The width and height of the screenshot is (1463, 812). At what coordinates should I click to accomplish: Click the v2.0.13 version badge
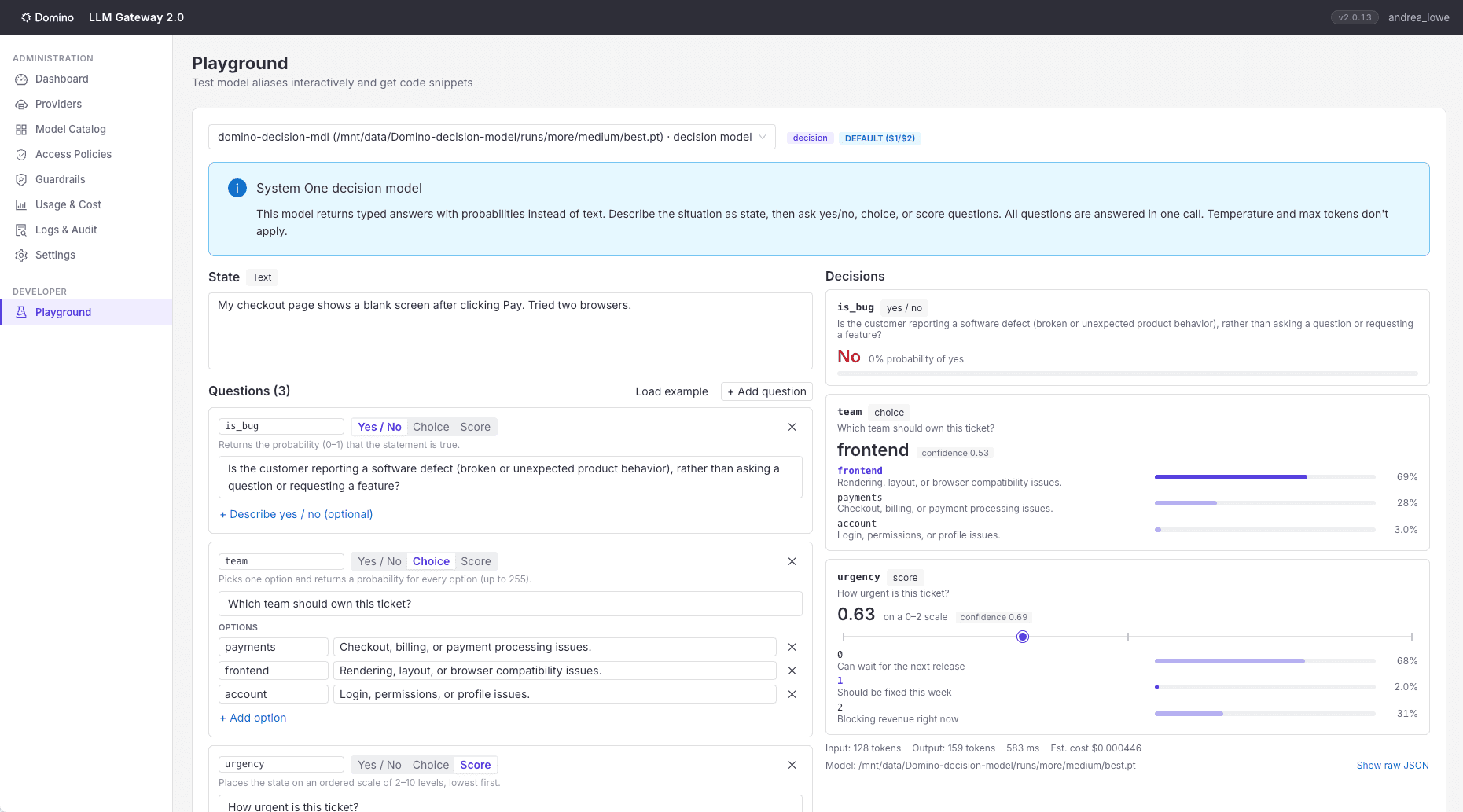click(1355, 17)
